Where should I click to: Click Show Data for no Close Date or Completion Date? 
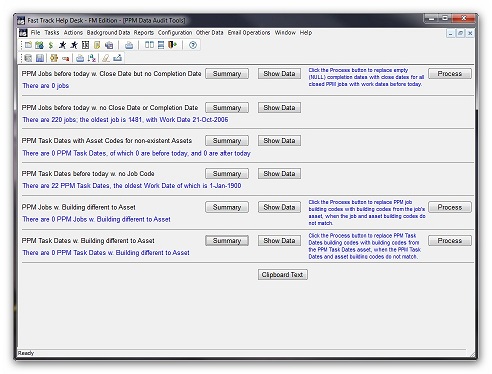tap(279, 108)
